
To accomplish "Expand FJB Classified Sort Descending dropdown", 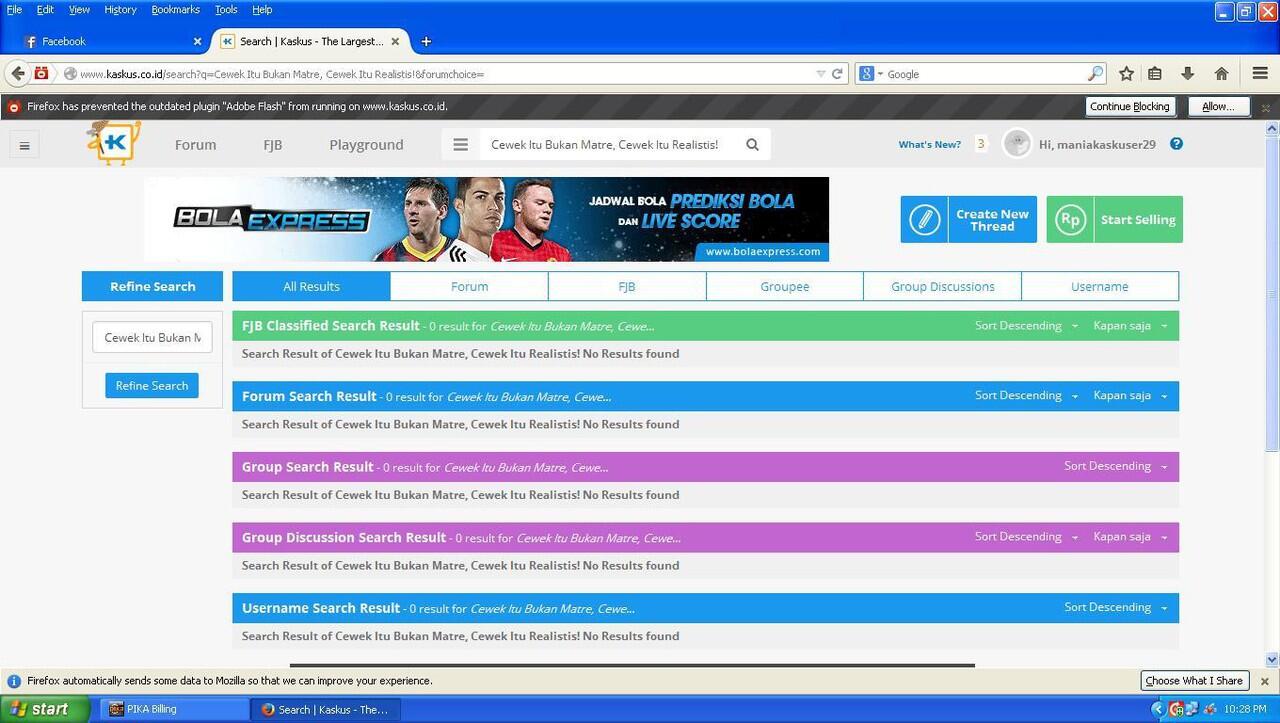I will click(1026, 326).
